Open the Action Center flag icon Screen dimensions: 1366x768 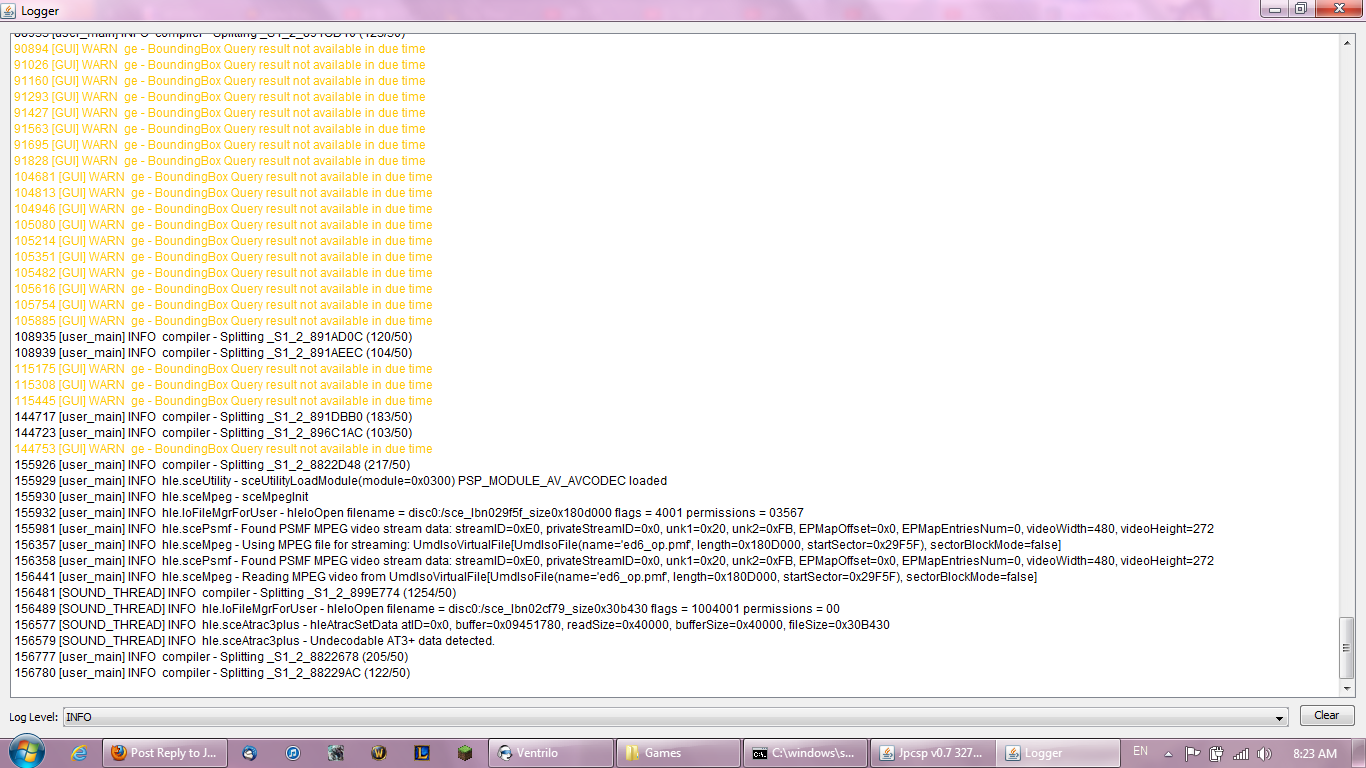tap(1192, 753)
